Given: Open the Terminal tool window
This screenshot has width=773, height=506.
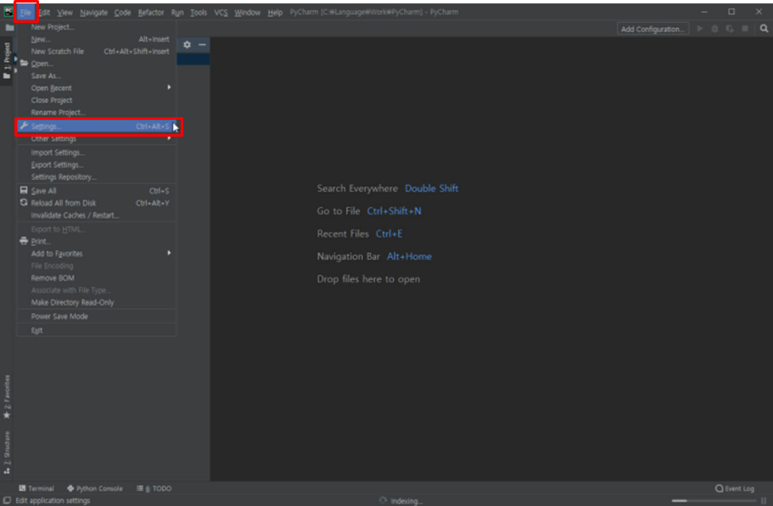Looking at the screenshot, I should 36,488.
